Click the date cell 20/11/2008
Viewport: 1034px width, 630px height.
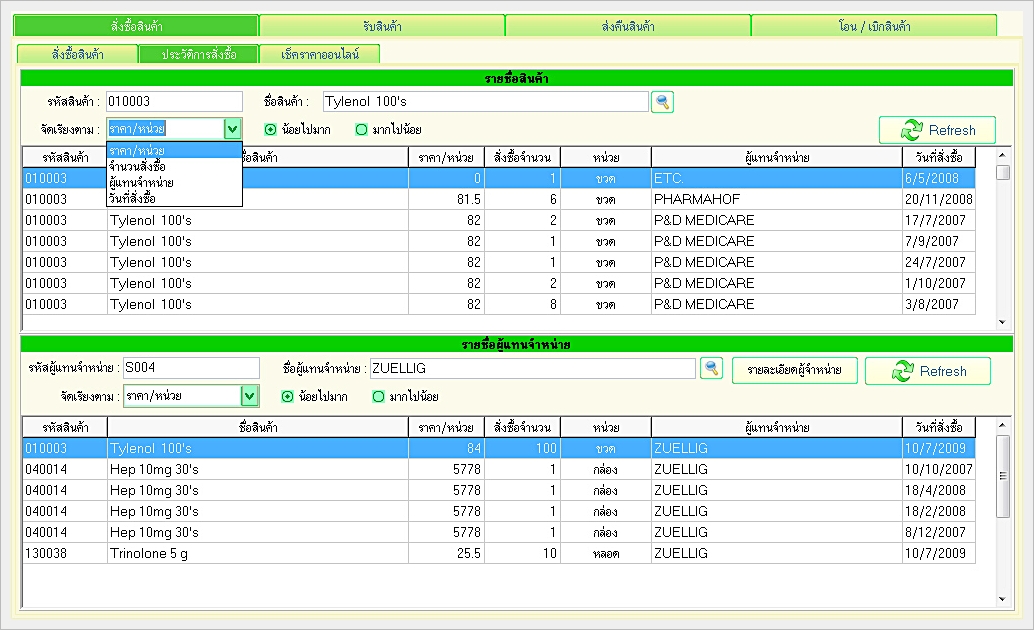(938, 199)
